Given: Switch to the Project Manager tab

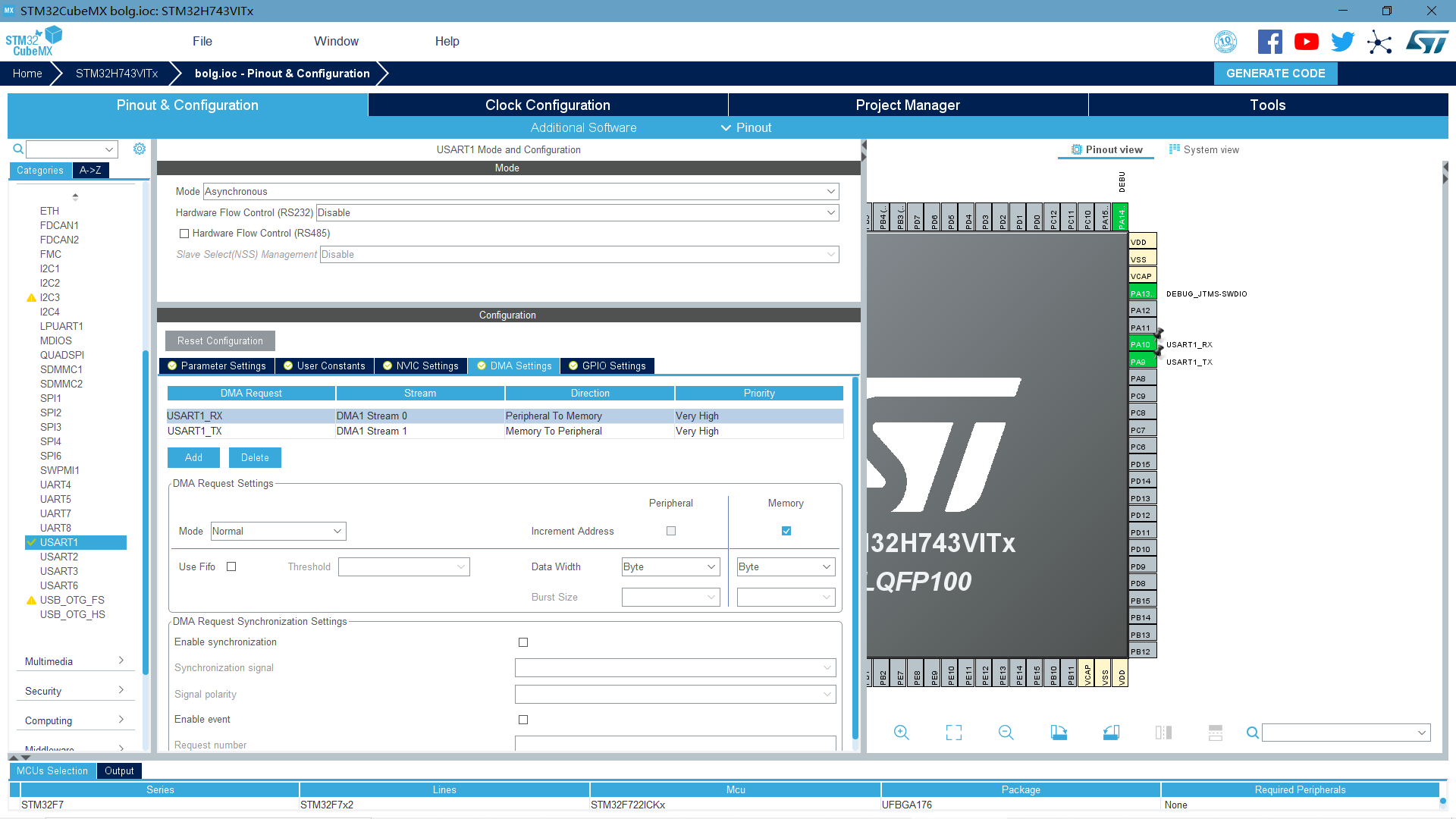Looking at the screenshot, I should tap(908, 105).
